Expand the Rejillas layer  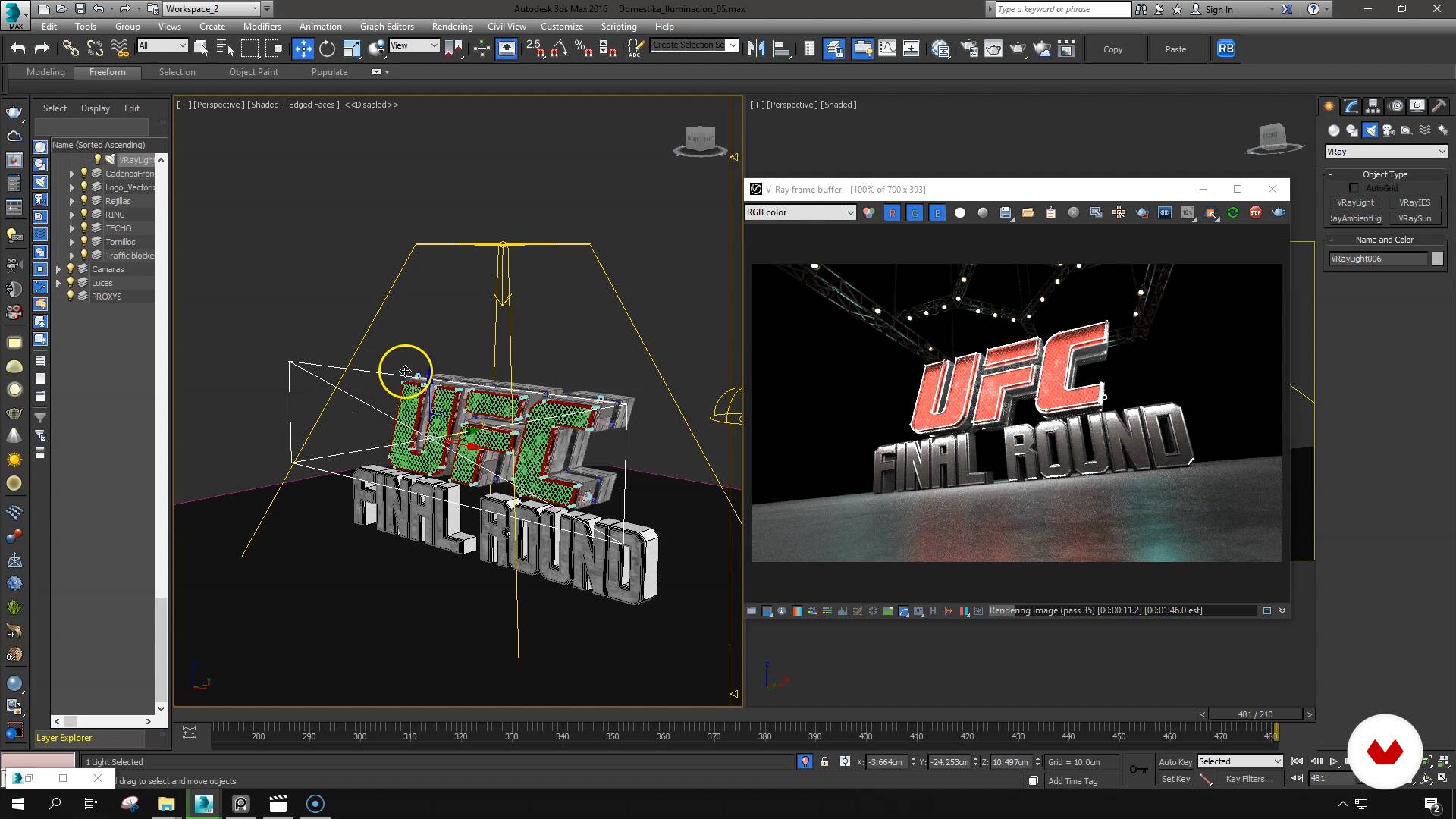click(x=72, y=201)
